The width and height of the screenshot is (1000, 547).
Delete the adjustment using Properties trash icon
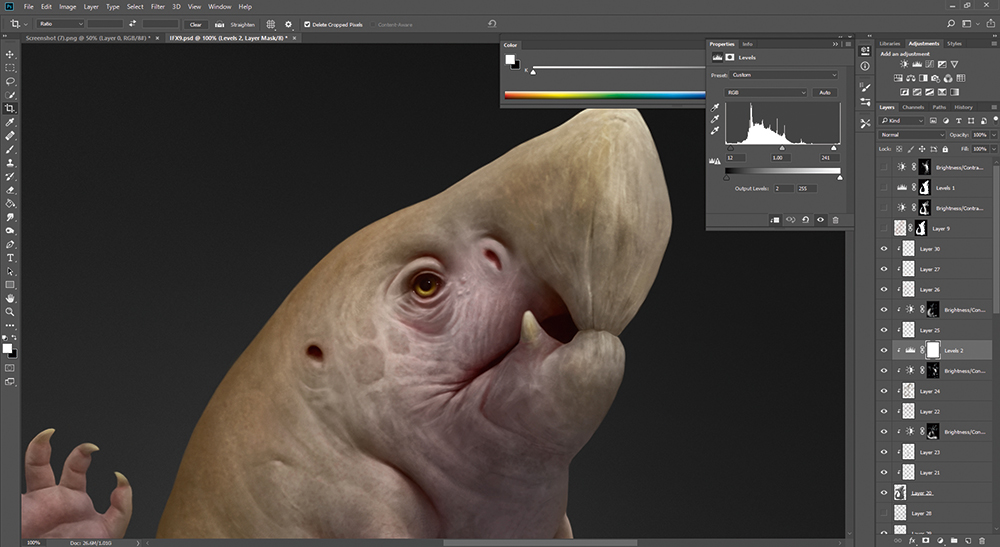[835, 219]
